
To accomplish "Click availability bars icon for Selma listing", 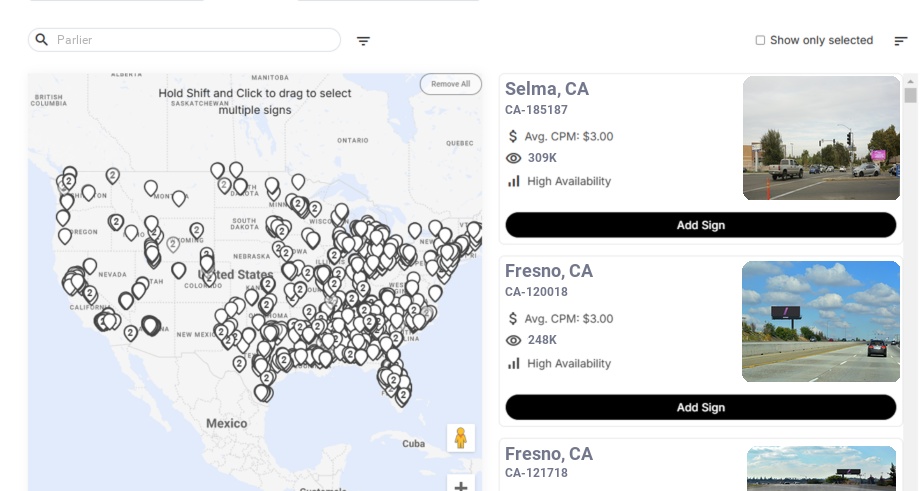I will pos(514,181).
